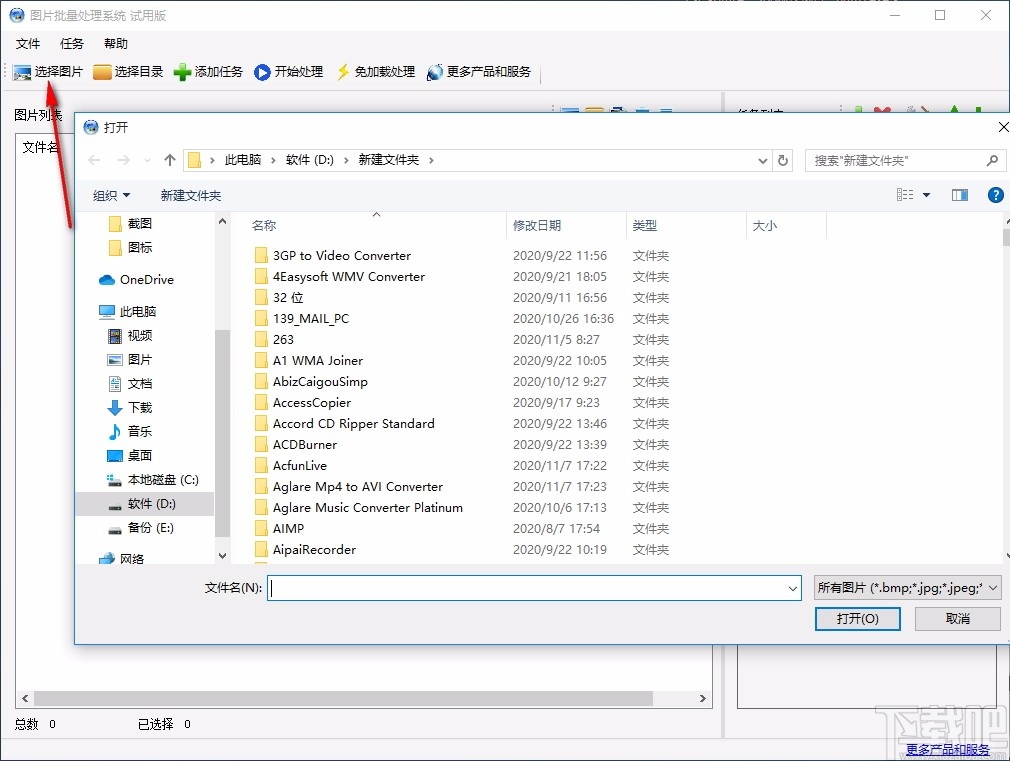Start processing with the 开始处理 icon
The image size is (1010, 761).
(287, 71)
